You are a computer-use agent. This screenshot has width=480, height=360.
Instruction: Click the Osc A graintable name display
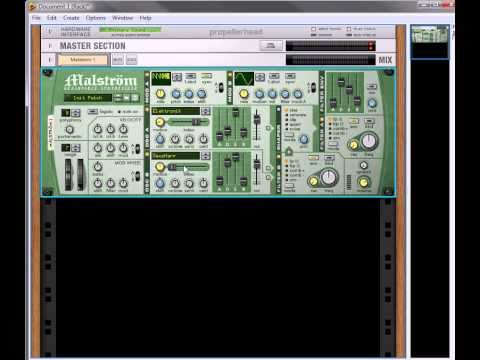176,111
